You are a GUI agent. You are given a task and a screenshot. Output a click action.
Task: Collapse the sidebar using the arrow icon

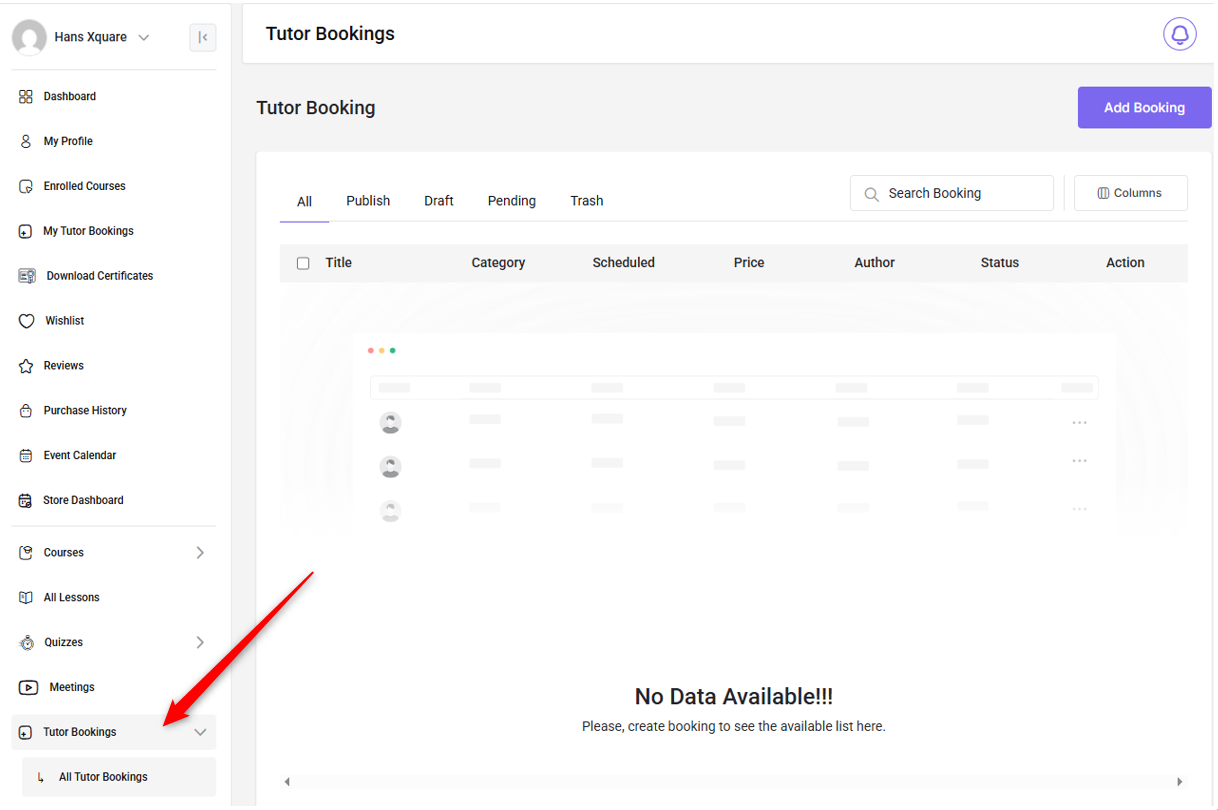[203, 38]
